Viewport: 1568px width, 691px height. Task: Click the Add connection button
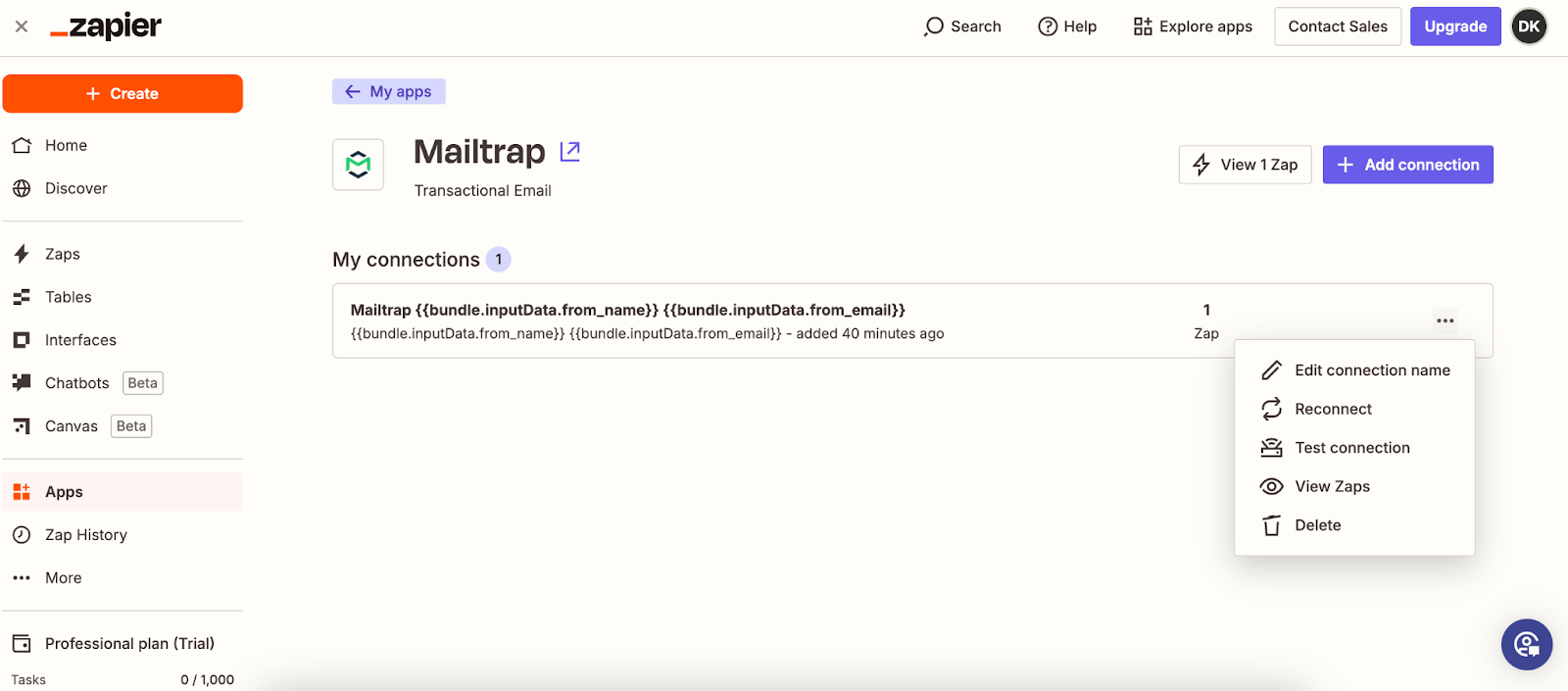click(1407, 165)
